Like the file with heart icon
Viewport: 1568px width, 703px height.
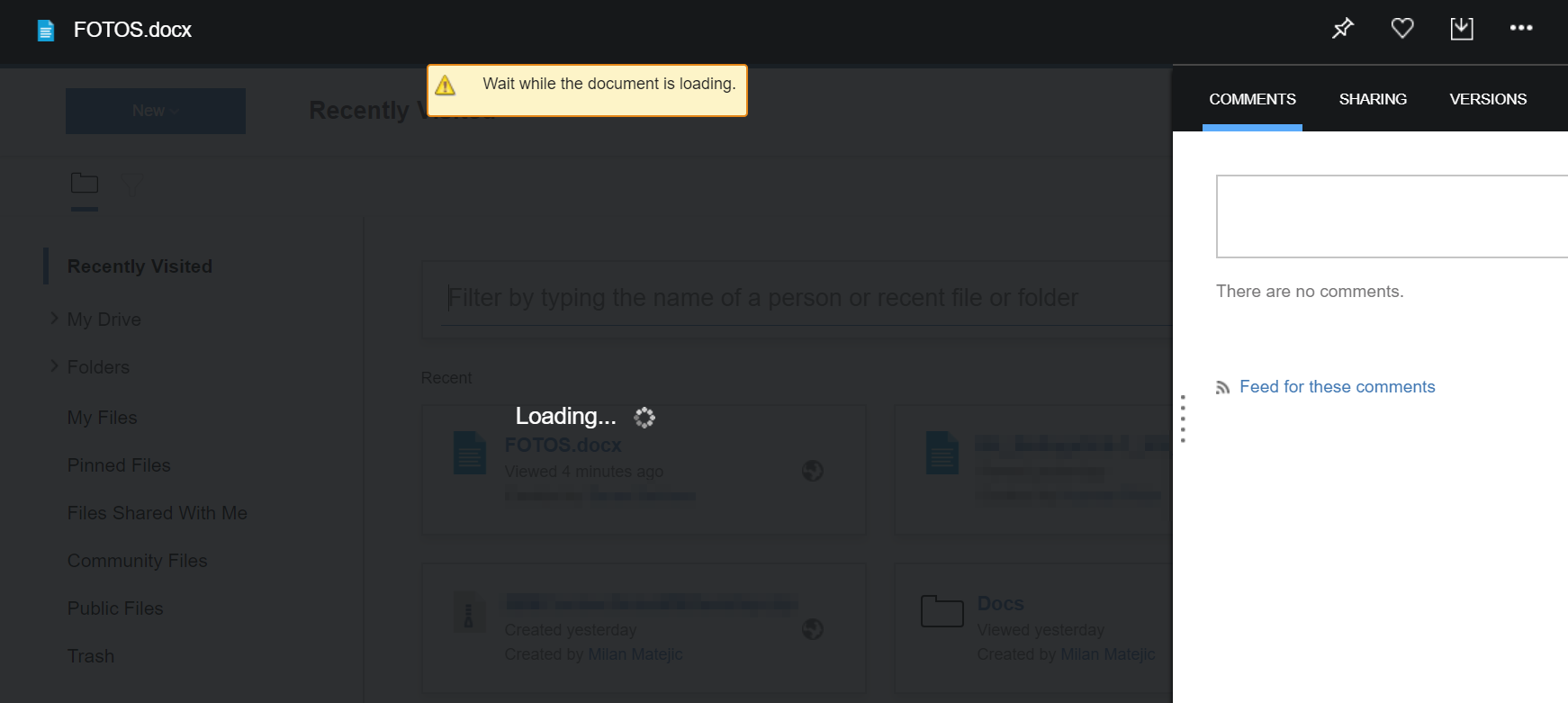coord(1402,29)
